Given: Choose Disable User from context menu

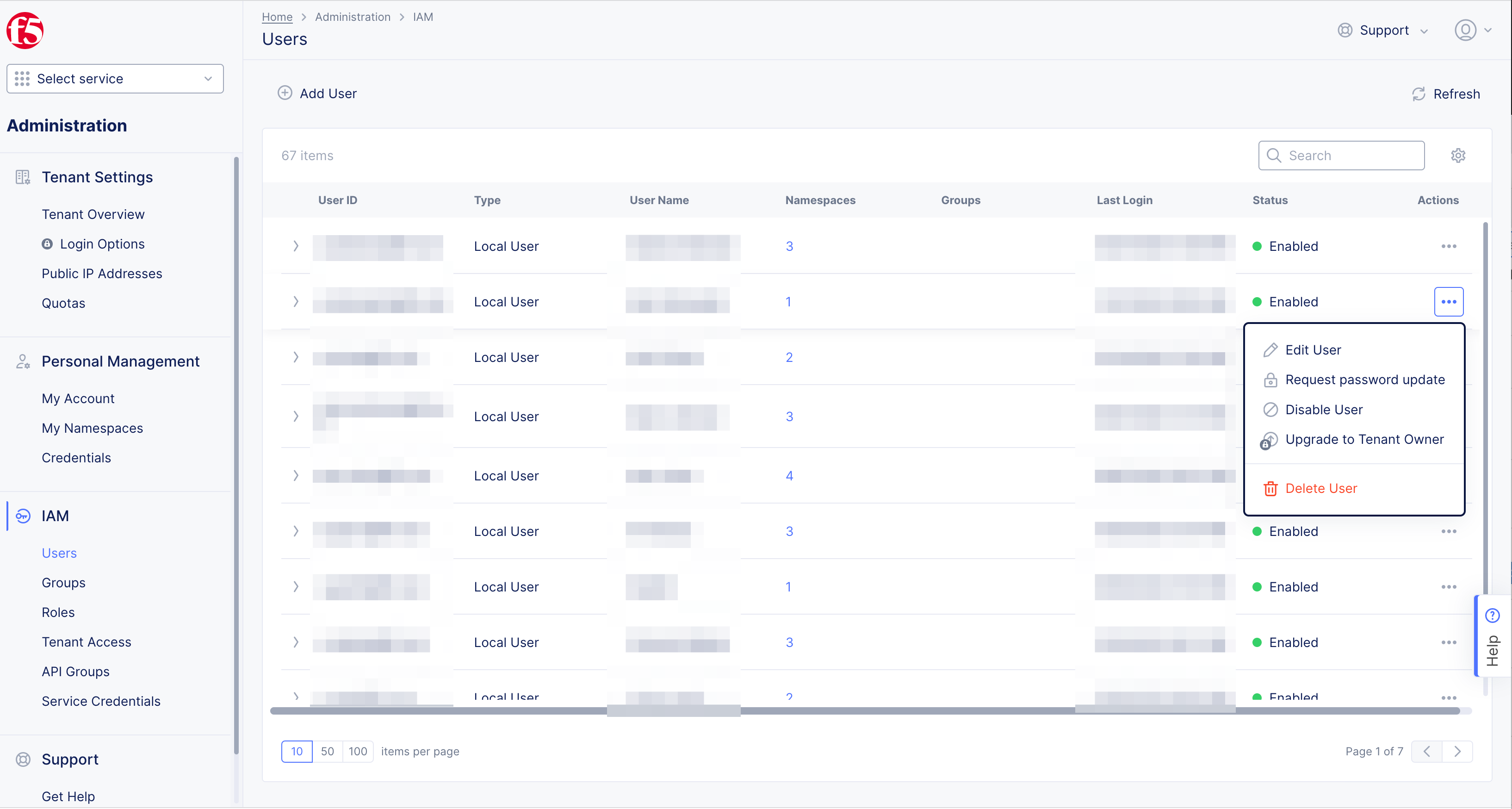Looking at the screenshot, I should pos(1324,410).
